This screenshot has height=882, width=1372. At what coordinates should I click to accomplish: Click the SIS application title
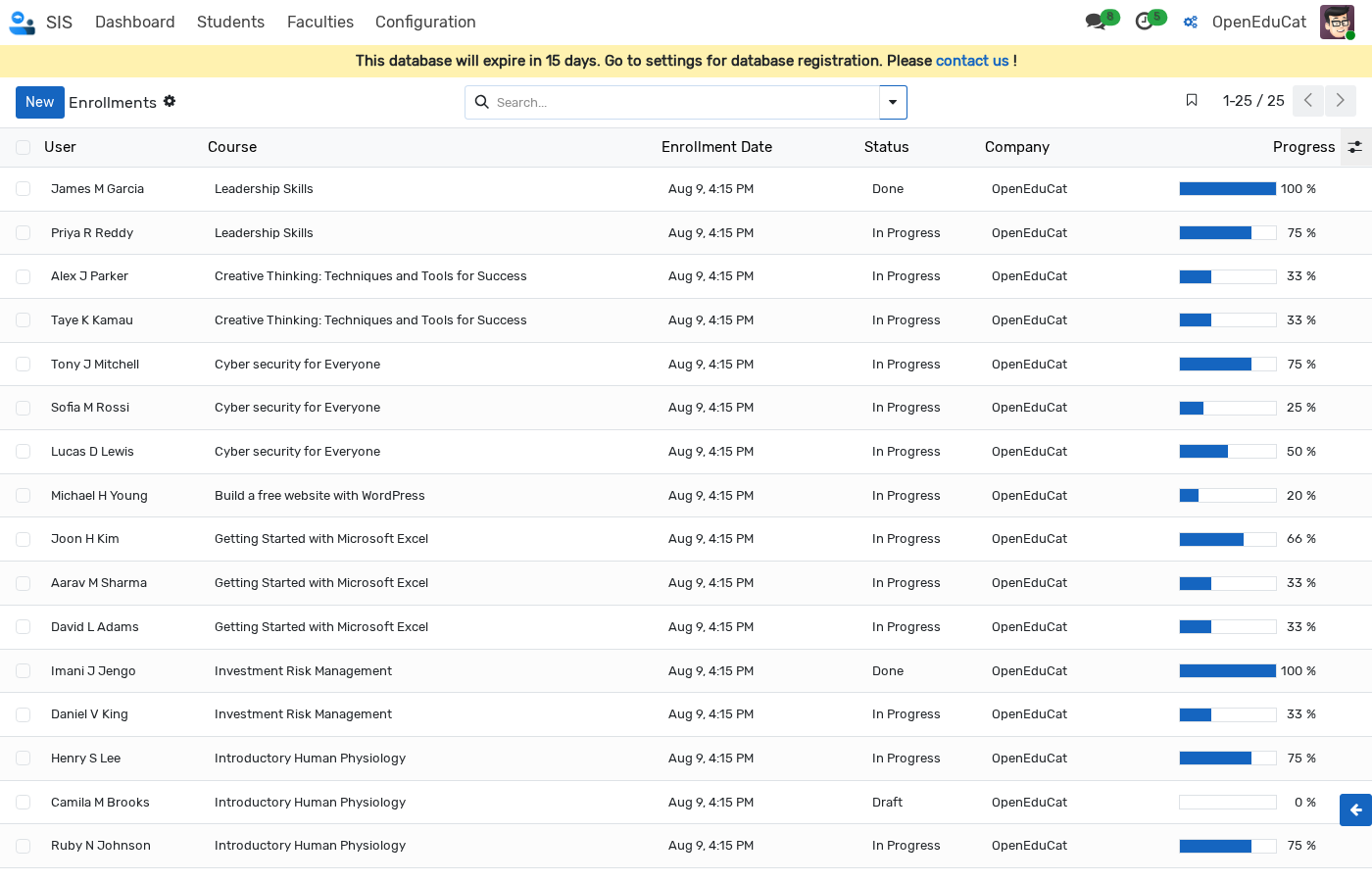pos(59,22)
